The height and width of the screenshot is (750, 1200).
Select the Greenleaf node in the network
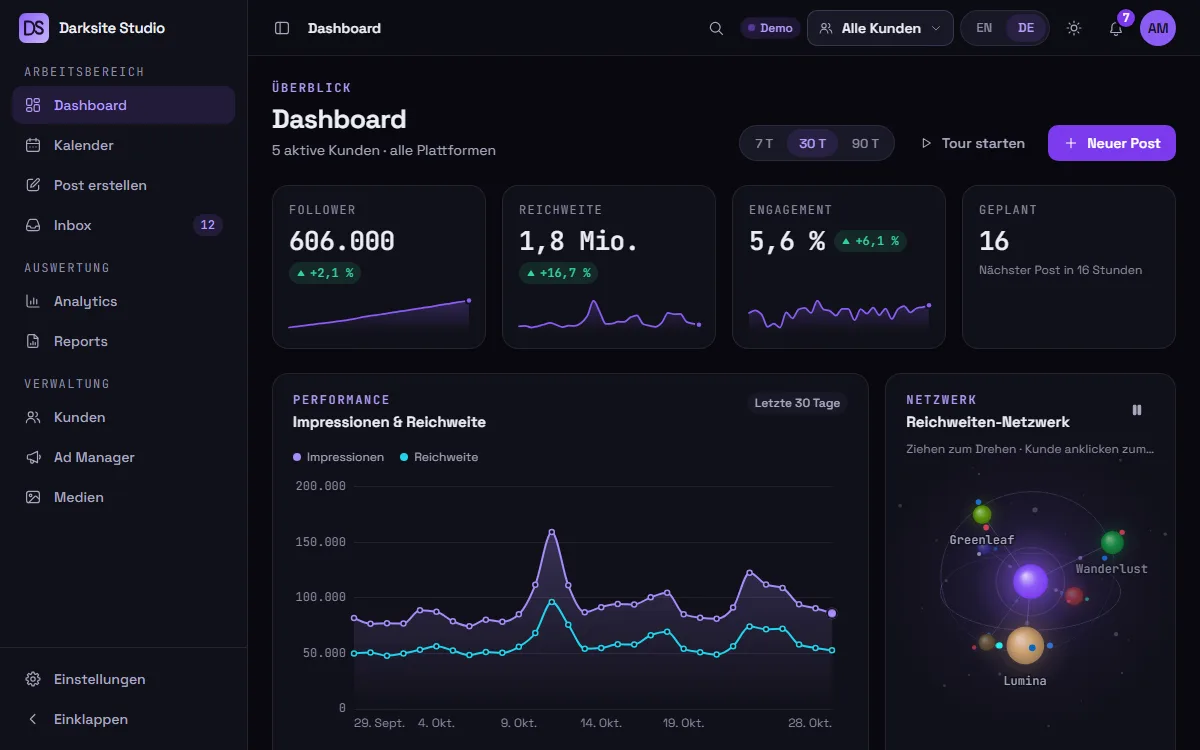tap(982, 515)
